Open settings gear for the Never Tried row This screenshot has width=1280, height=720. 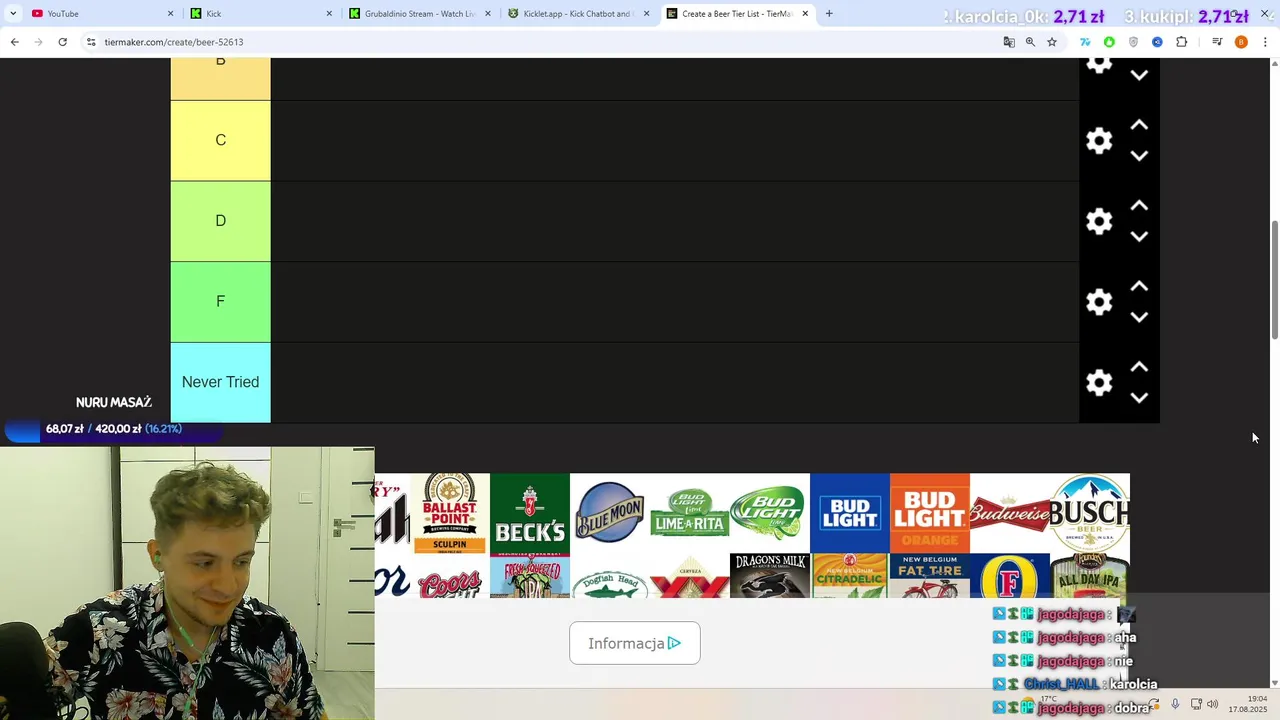click(x=1099, y=383)
